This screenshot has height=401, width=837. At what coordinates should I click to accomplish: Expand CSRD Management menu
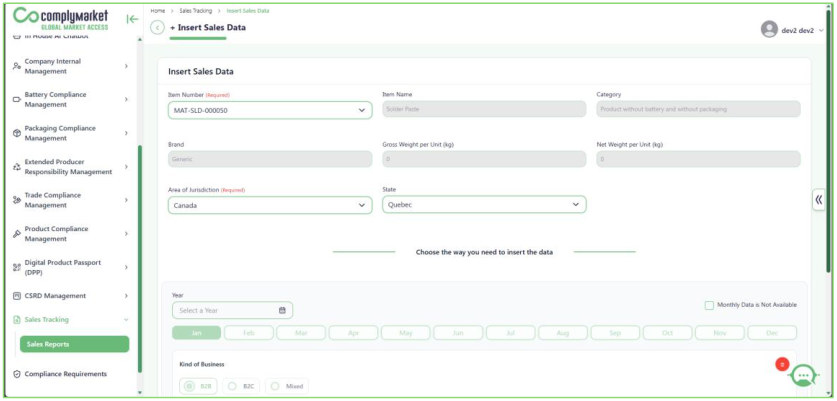pyautogui.click(x=127, y=296)
